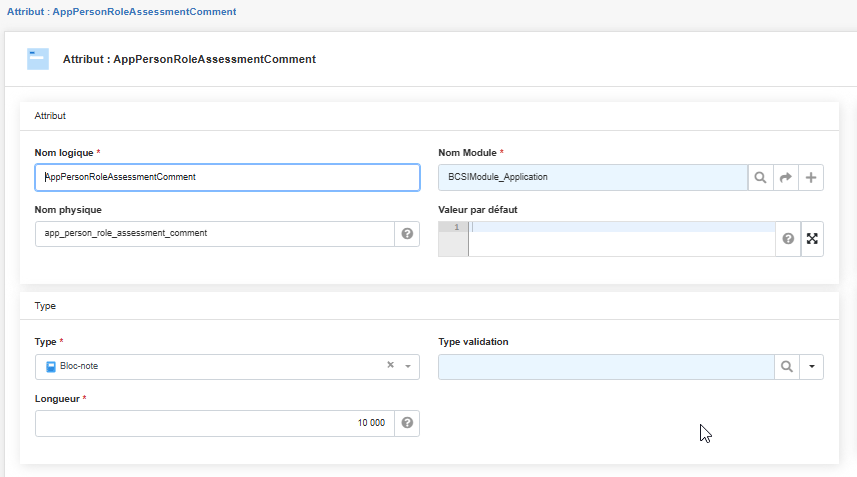The image size is (857, 477).
Task: Click the help icon for Valeur par défaut
Action: tap(788, 239)
